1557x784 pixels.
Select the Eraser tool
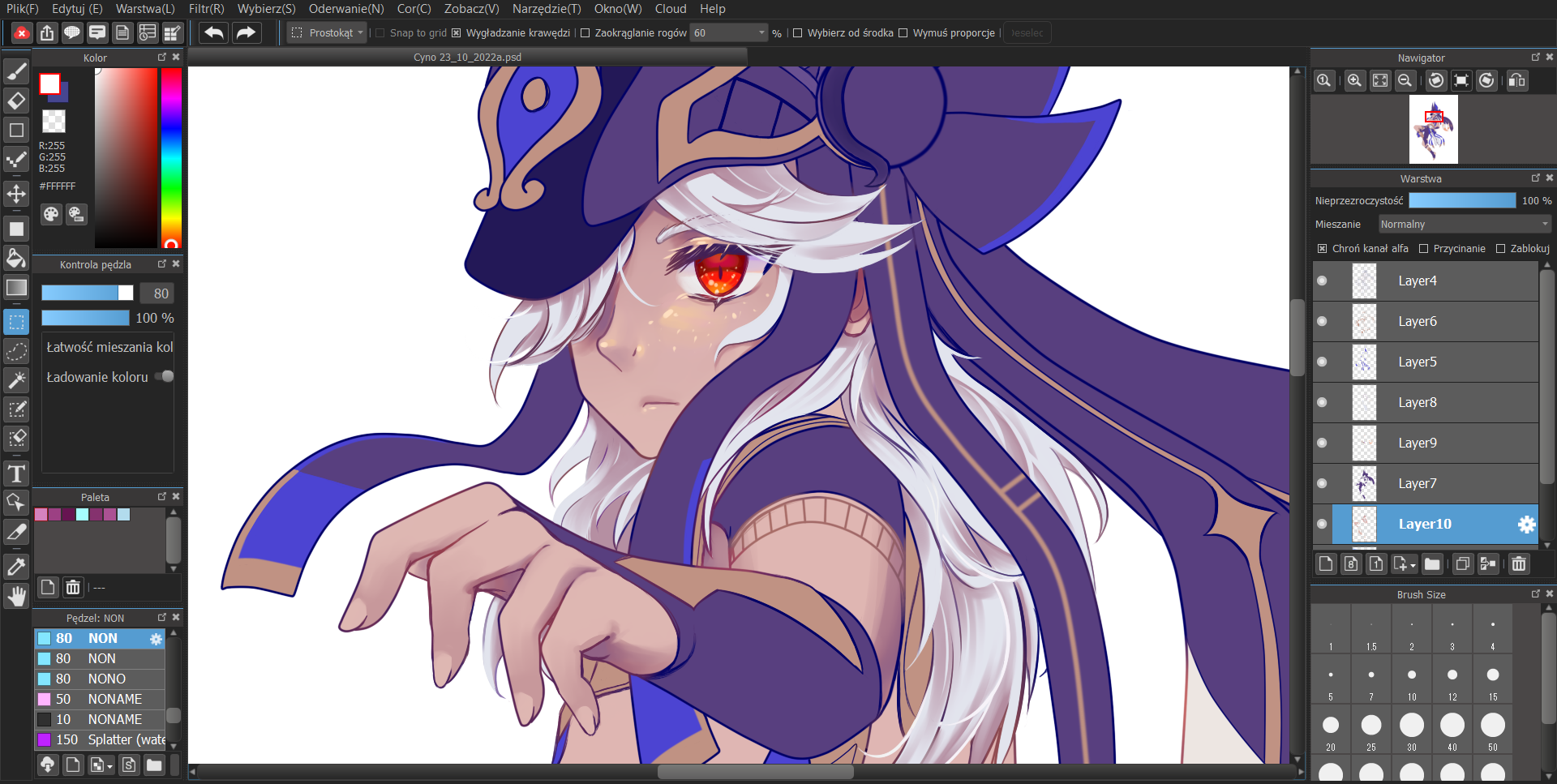[x=16, y=101]
